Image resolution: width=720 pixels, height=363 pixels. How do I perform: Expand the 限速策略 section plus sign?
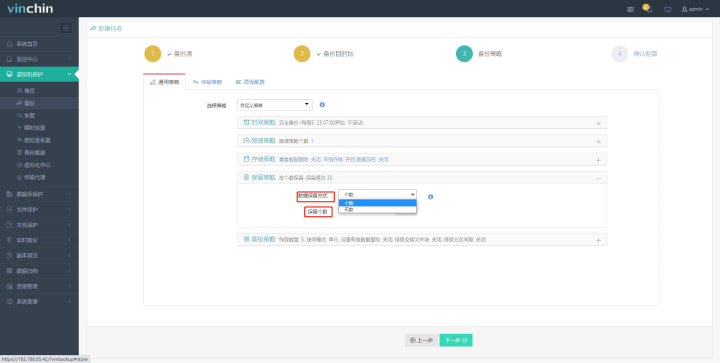(598, 141)
